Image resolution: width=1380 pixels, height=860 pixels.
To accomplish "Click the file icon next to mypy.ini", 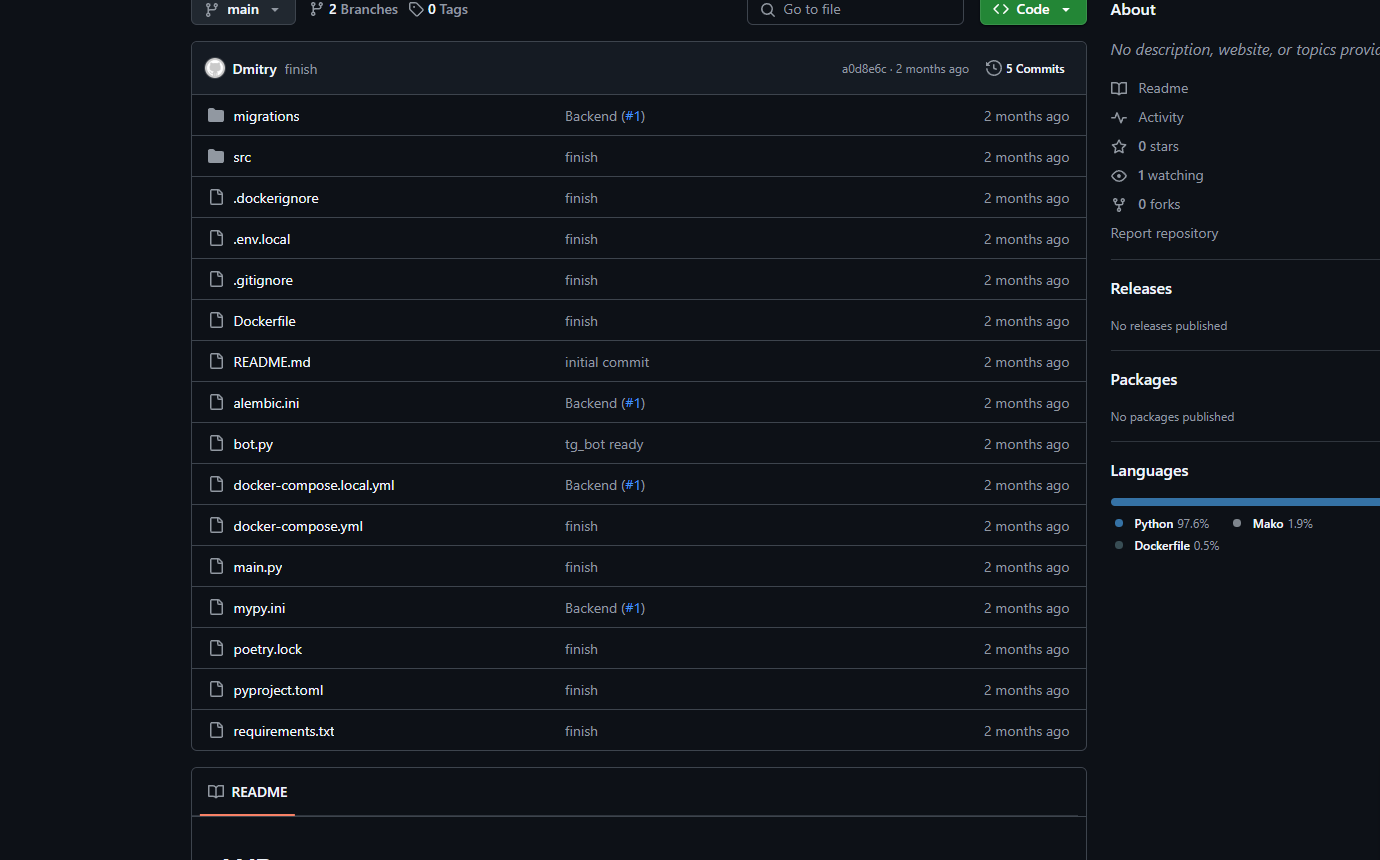I will tap(216, 608).
